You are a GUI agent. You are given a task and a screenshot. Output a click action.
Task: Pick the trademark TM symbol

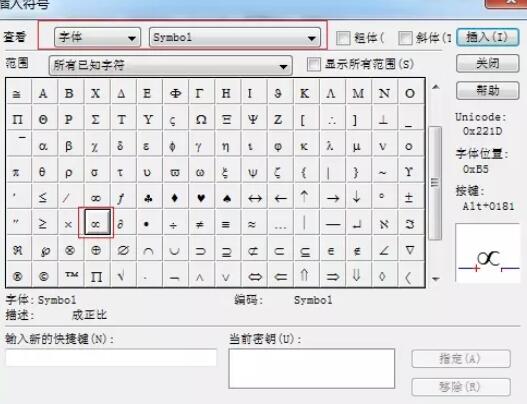pyautogui.click(x=71, y=275)
